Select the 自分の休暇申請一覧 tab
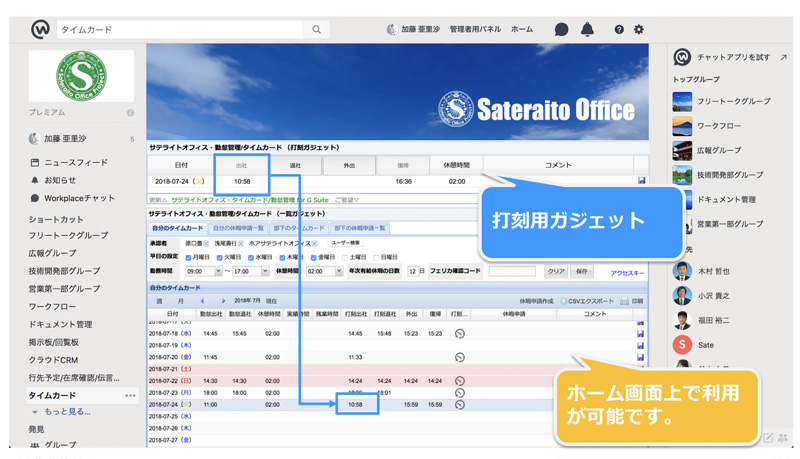800x459 pixels. click(238, 228)
